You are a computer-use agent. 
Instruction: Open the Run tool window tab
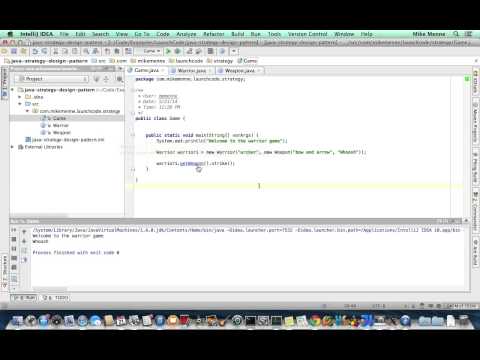23,297
